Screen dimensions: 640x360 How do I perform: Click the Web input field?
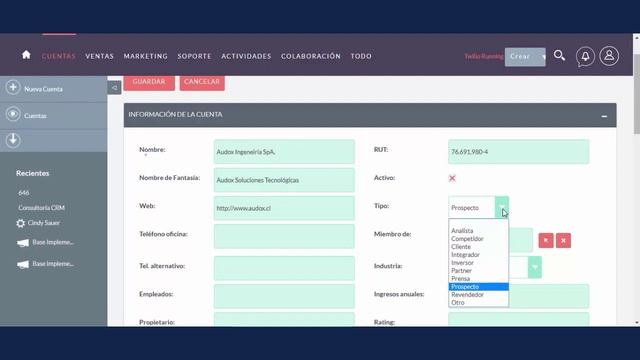pyautogui.click(x=284, y=208)
